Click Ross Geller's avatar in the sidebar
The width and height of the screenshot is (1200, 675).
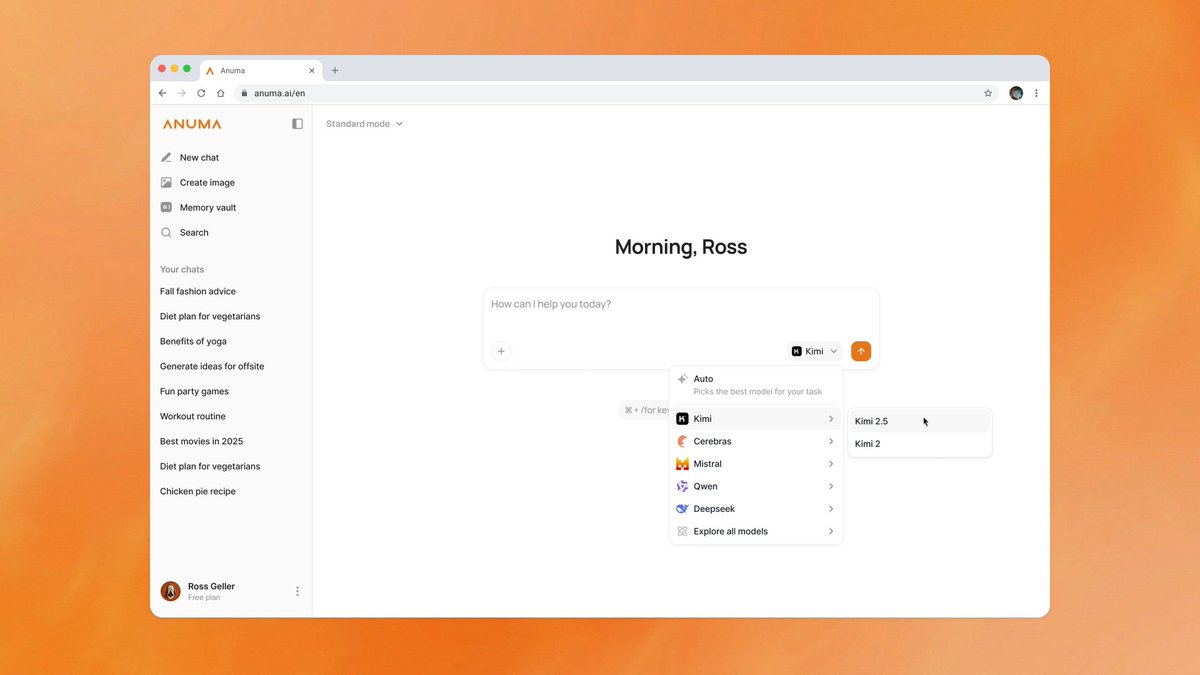[x=171, y=591]
